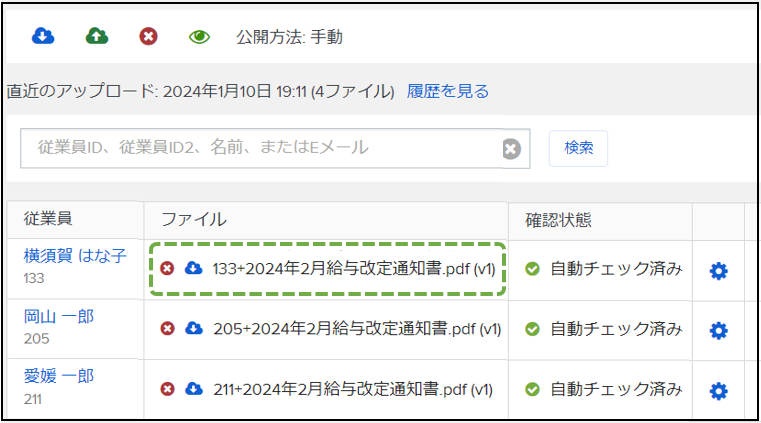
Task: Click the red delete-all toolbar icon
Action: tap(148, 36)
